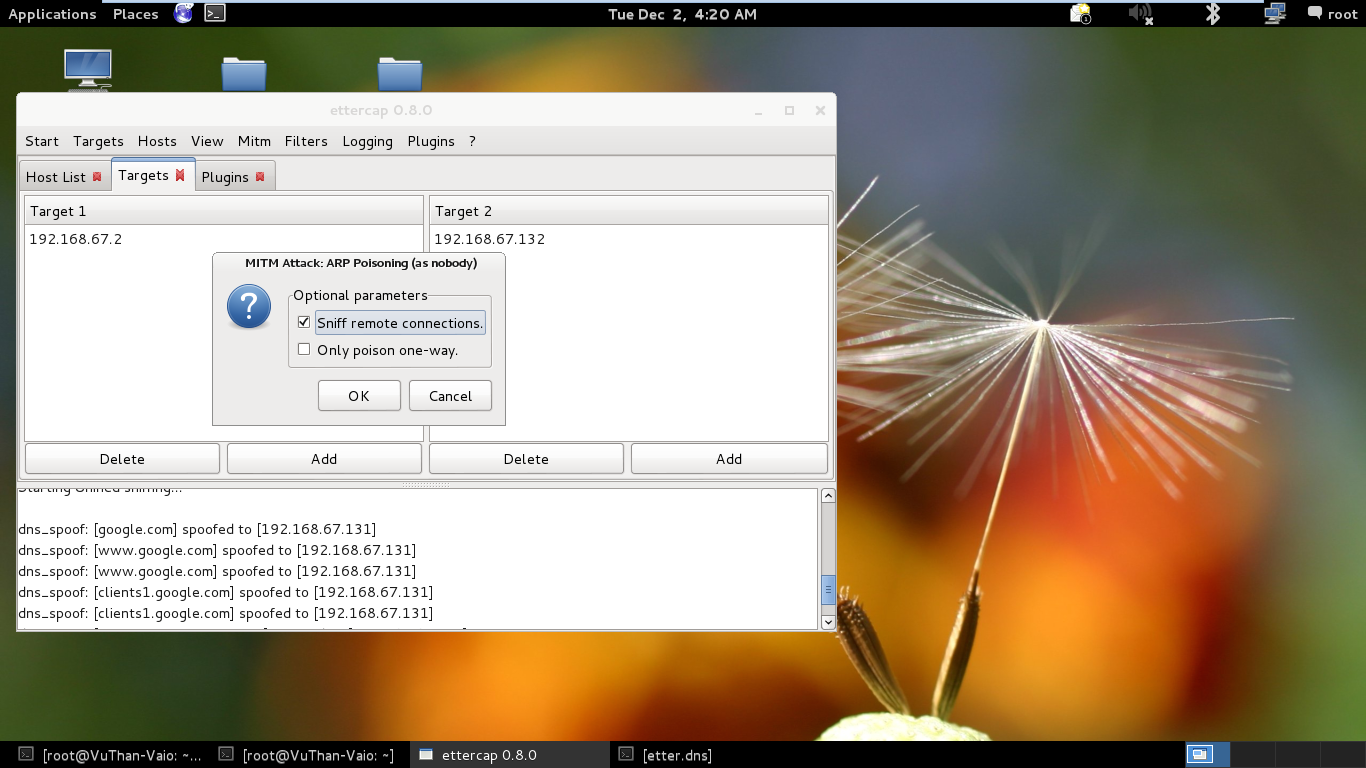Click the question mark dialog icon
This screenshot has height=768, width=1366.
(249, 307)
